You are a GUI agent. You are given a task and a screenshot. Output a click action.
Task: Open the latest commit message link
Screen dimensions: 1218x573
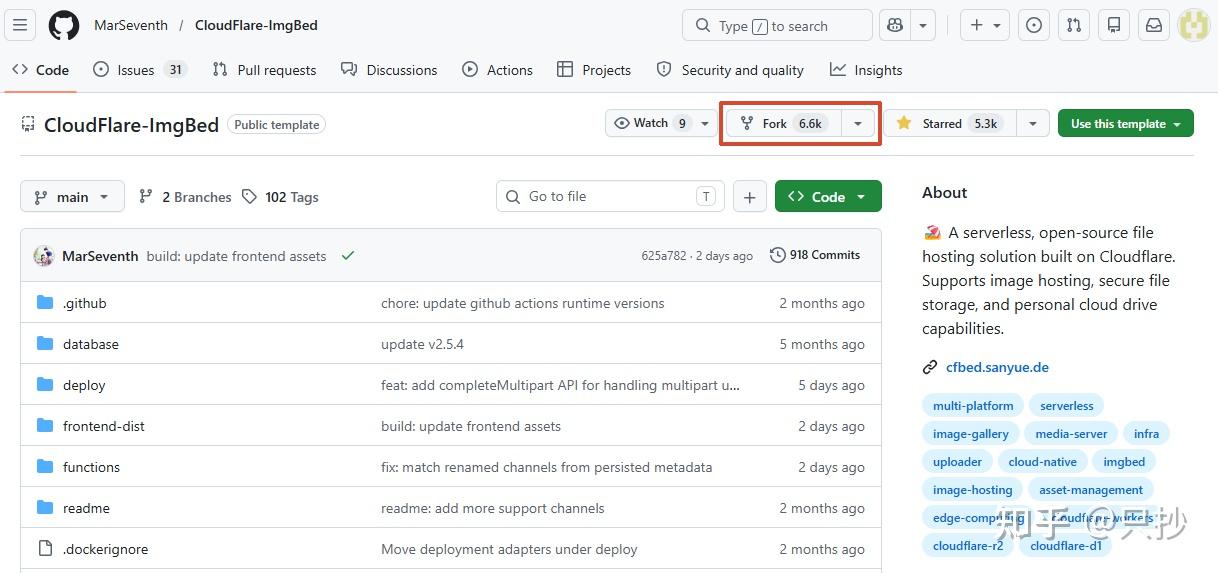(x=236, y=256)
